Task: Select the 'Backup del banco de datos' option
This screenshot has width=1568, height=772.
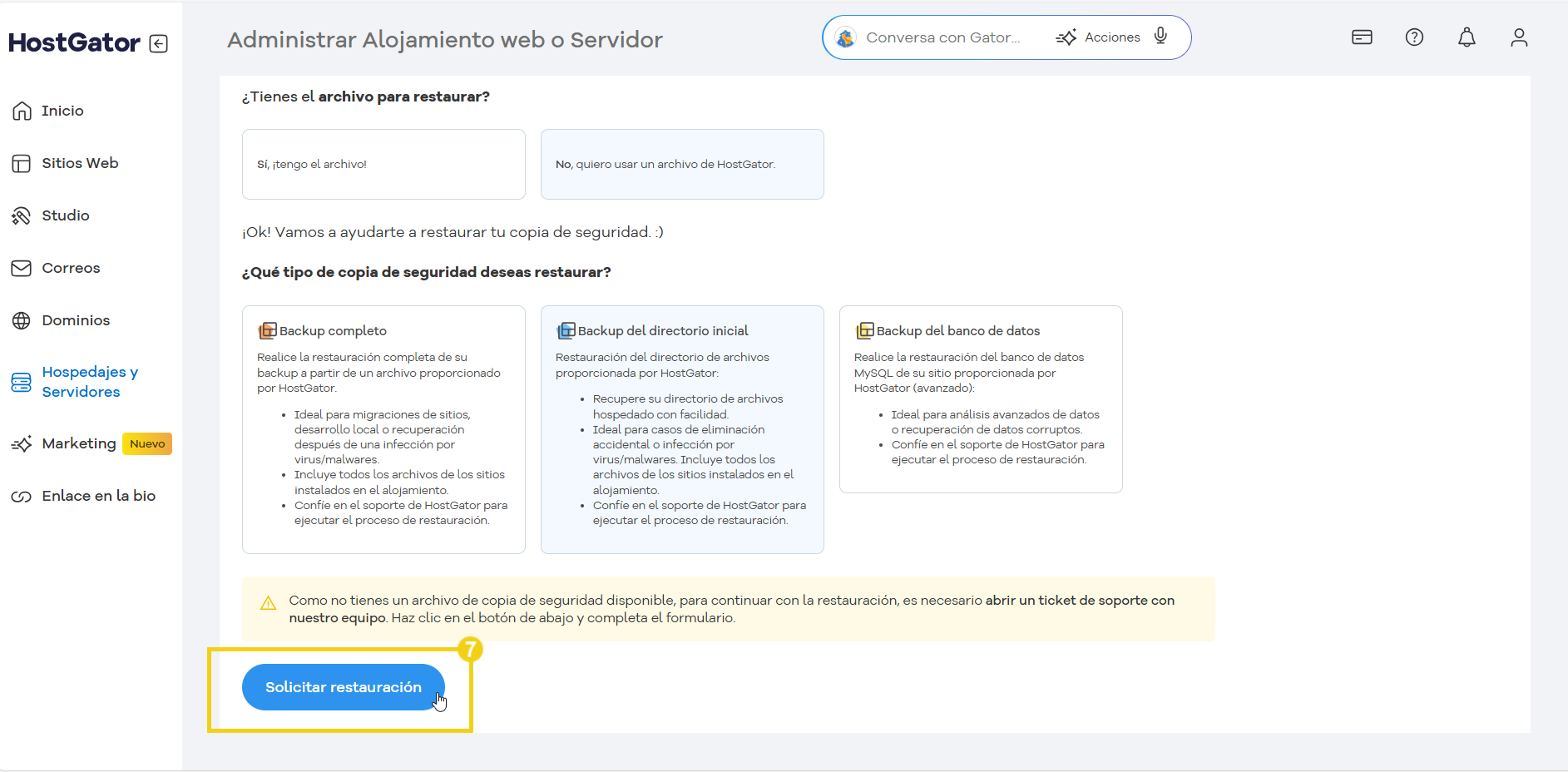Action: [x=981, y=399]
